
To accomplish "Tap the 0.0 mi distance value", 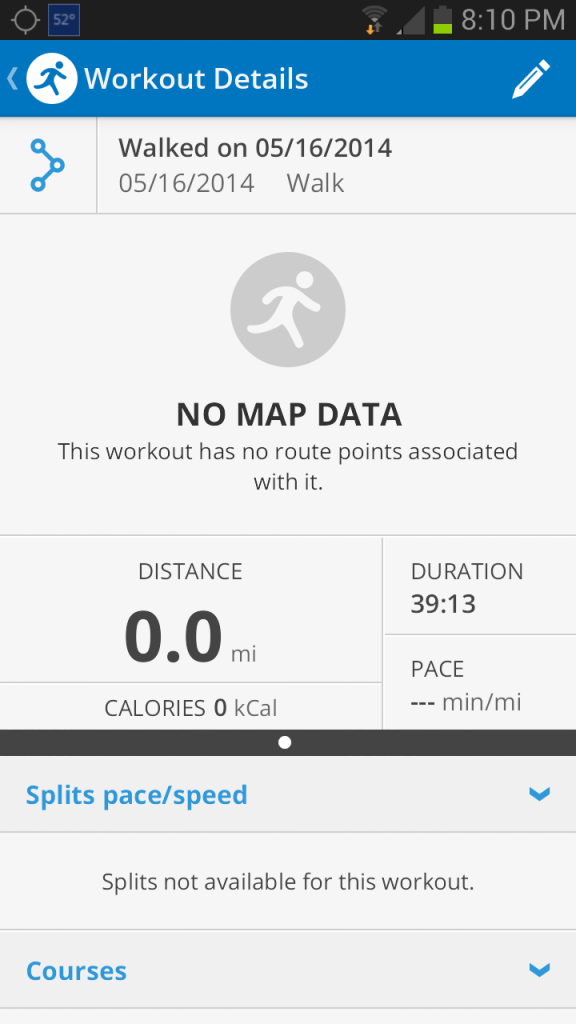I will (190, 637).
